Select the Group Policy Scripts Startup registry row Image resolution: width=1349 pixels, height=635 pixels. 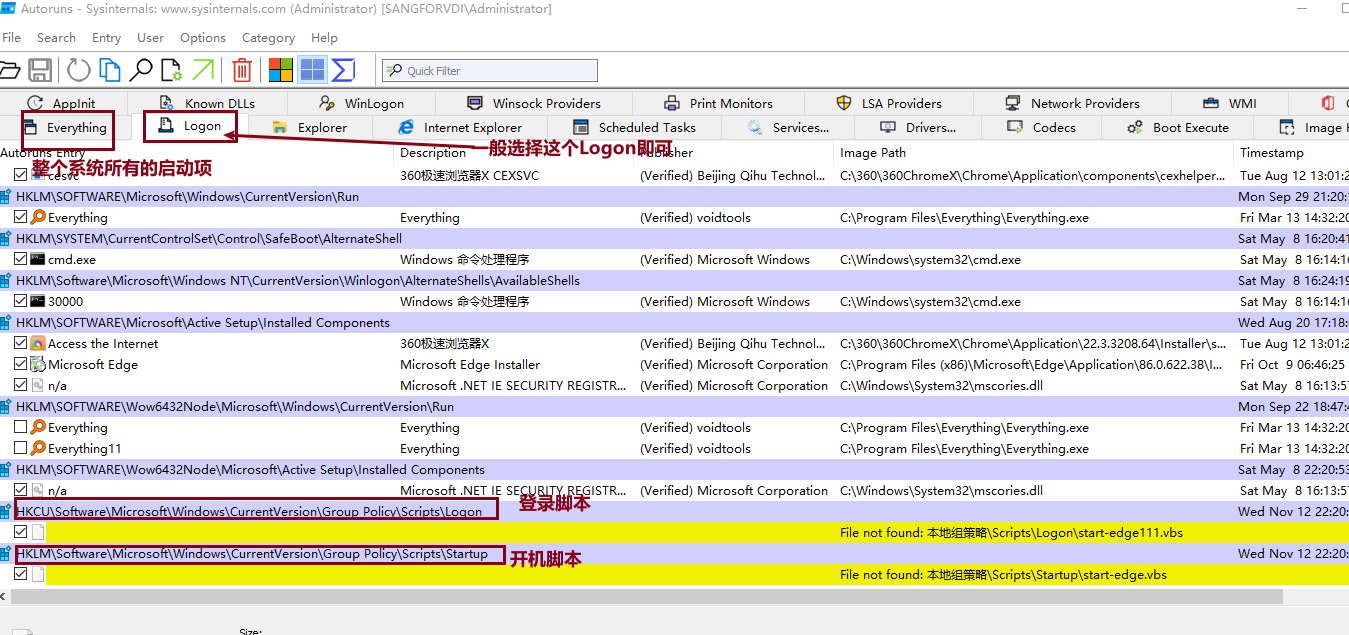pyautogui.click(x=252, y=554)
